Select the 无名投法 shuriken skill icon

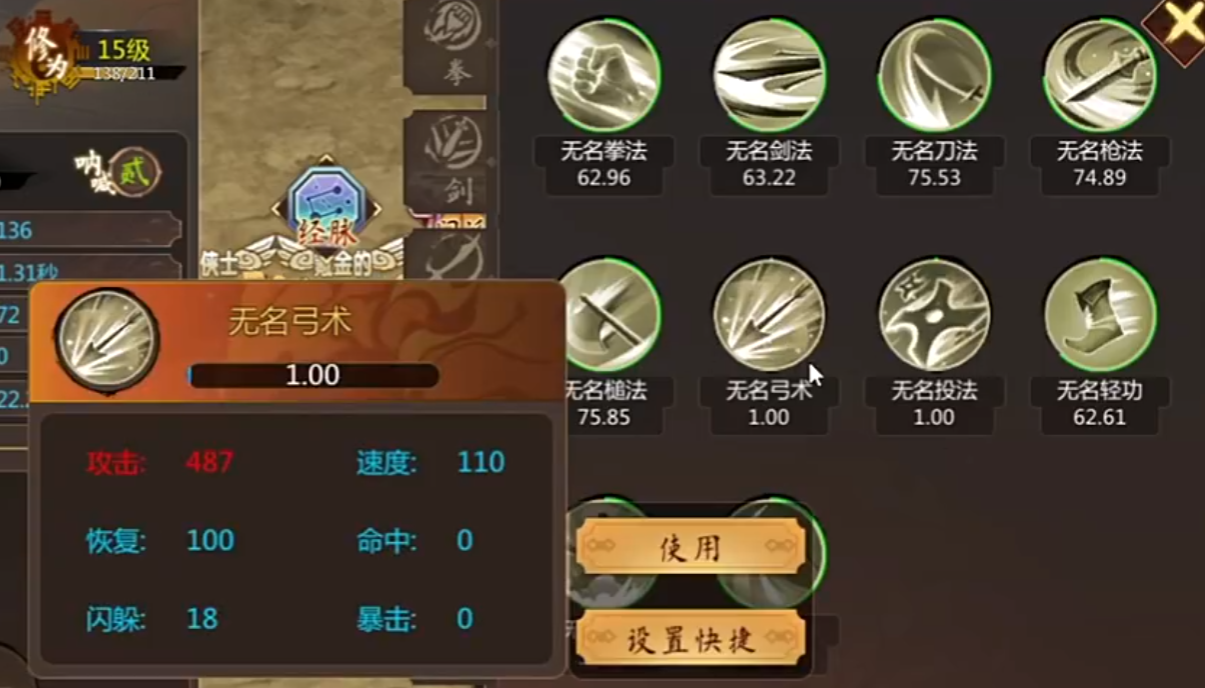point(934,315)
